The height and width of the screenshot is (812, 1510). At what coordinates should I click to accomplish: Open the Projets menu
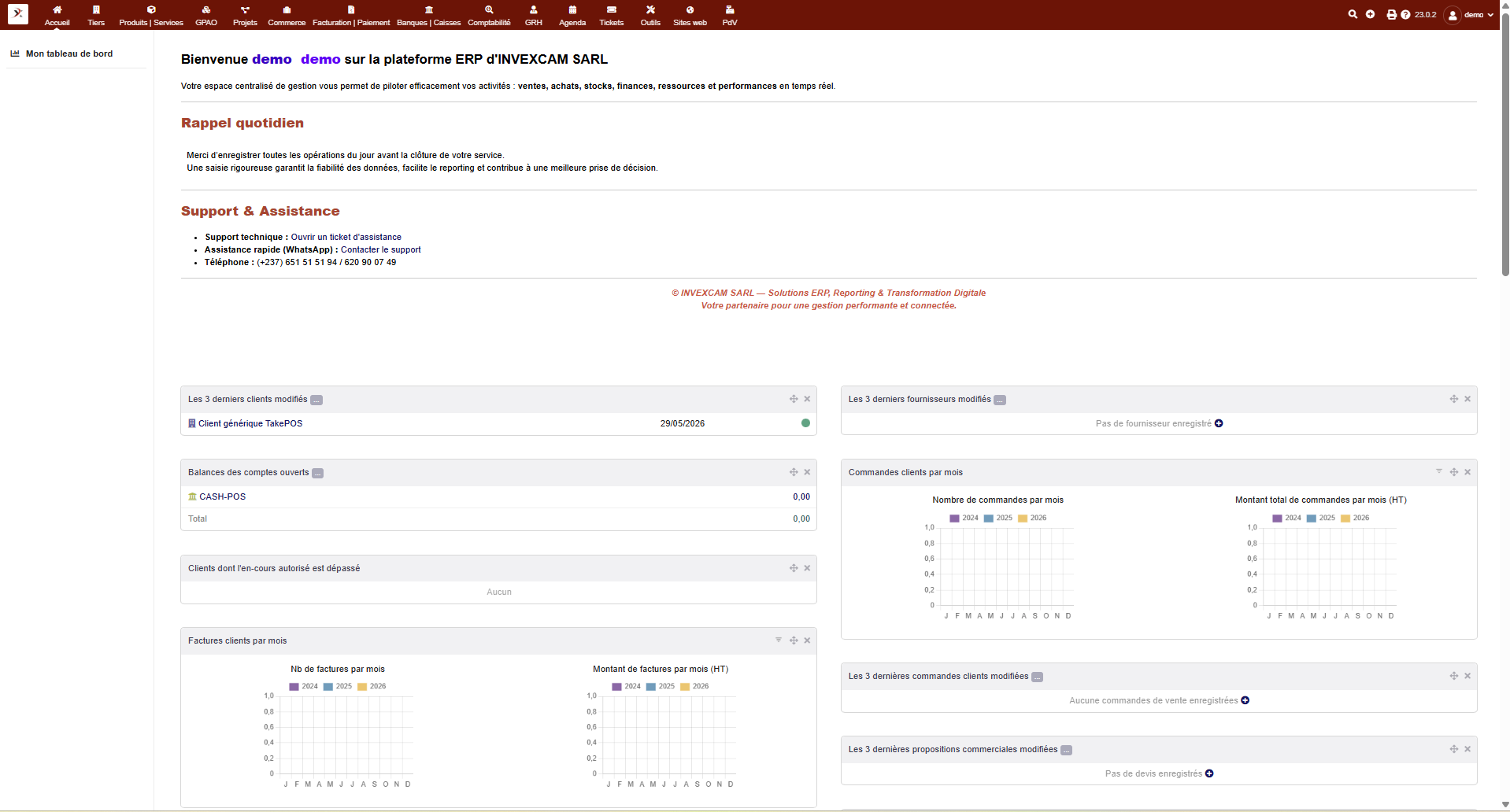point(245,15)
